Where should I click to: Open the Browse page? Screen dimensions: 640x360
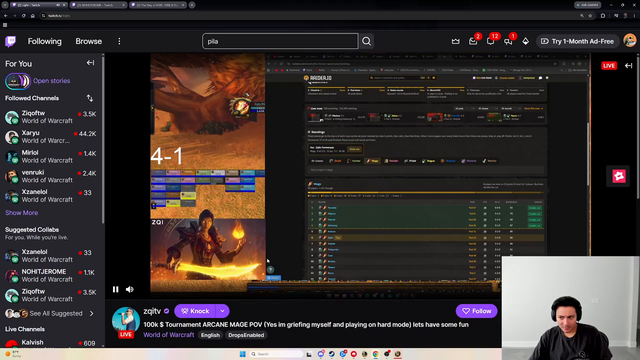click(x=89, y=41)
